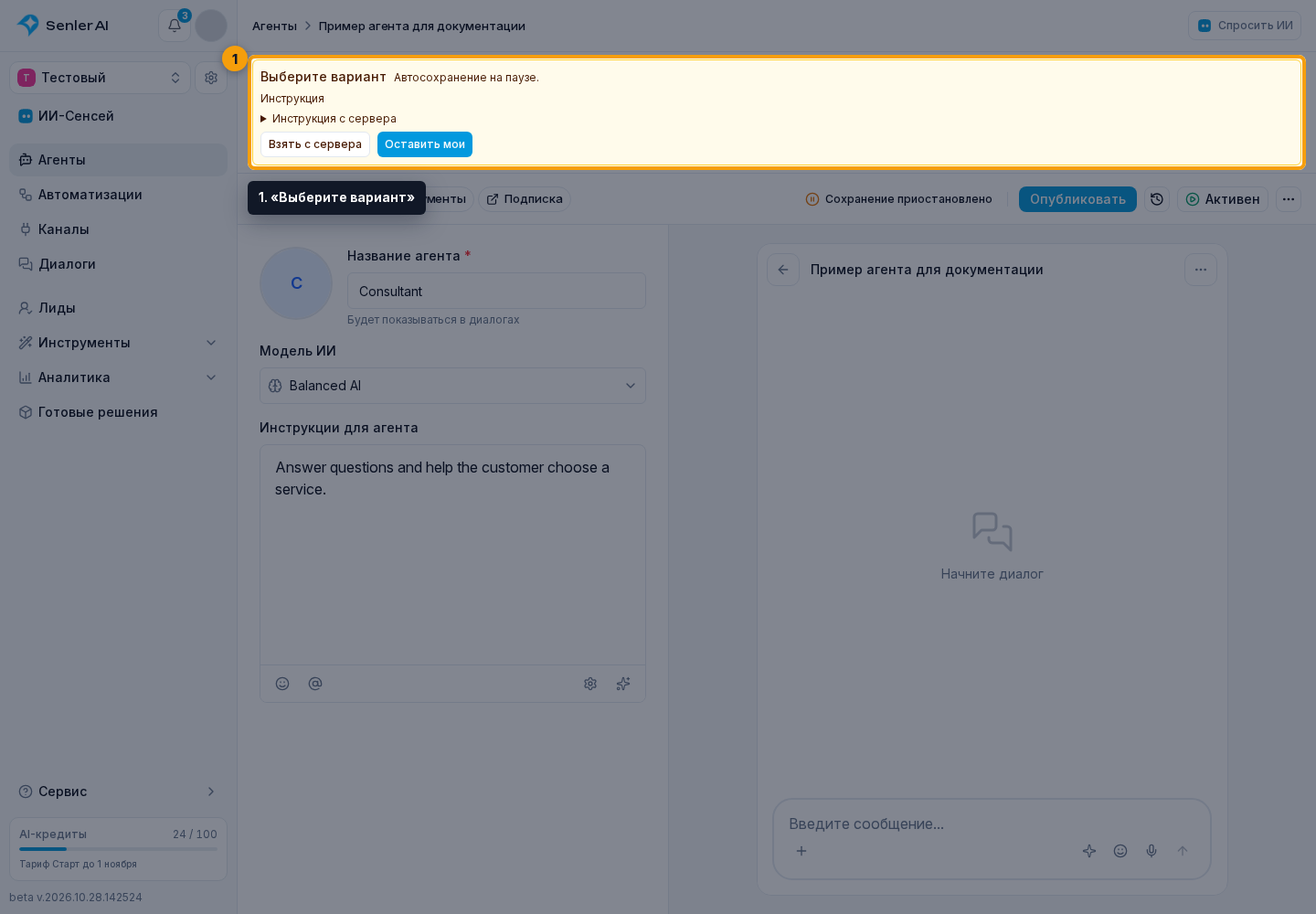The height and width of the screenshot is (914, 1316).
Task: Click the AI sparkle improve instructions icon
Action: coord(623,684)
